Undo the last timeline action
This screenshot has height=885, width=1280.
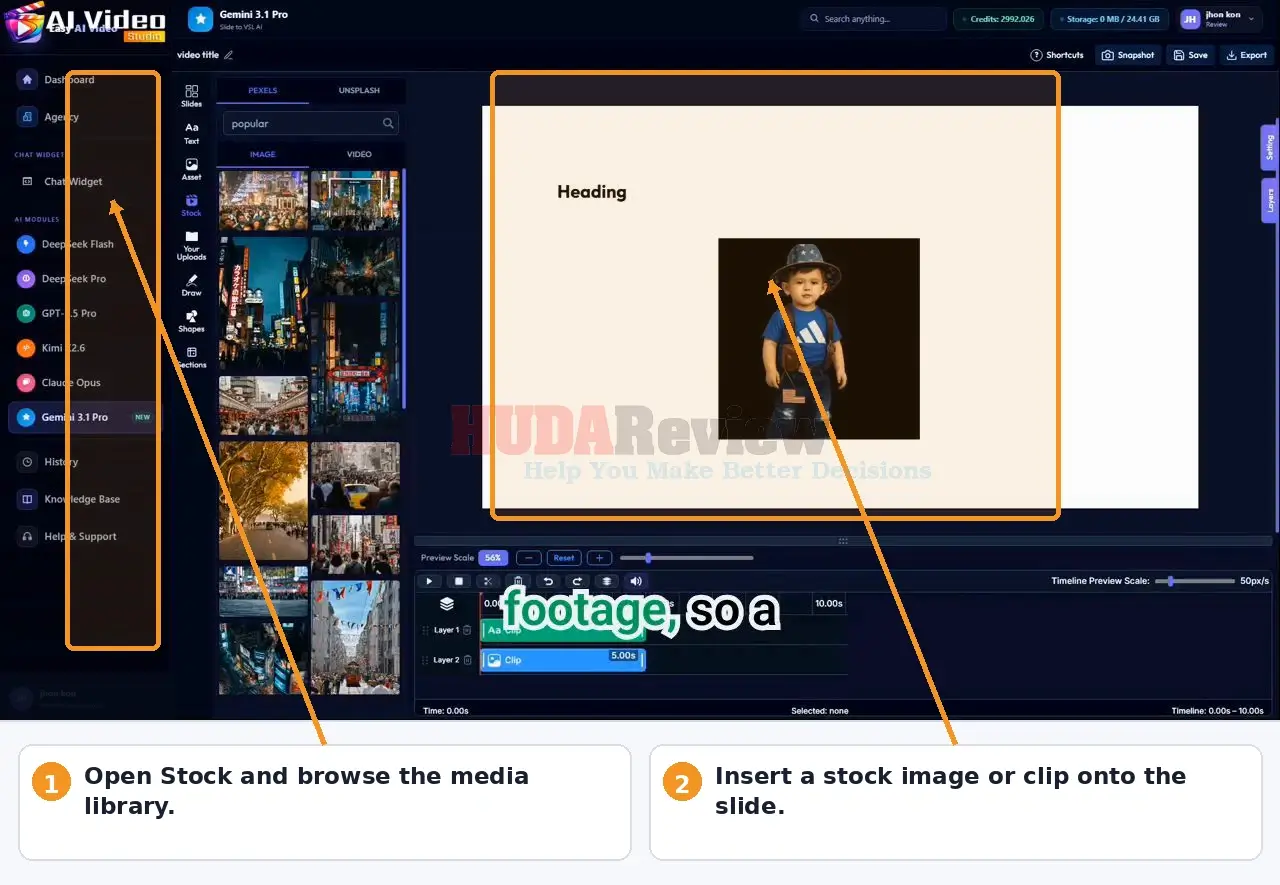pos(547,581)
